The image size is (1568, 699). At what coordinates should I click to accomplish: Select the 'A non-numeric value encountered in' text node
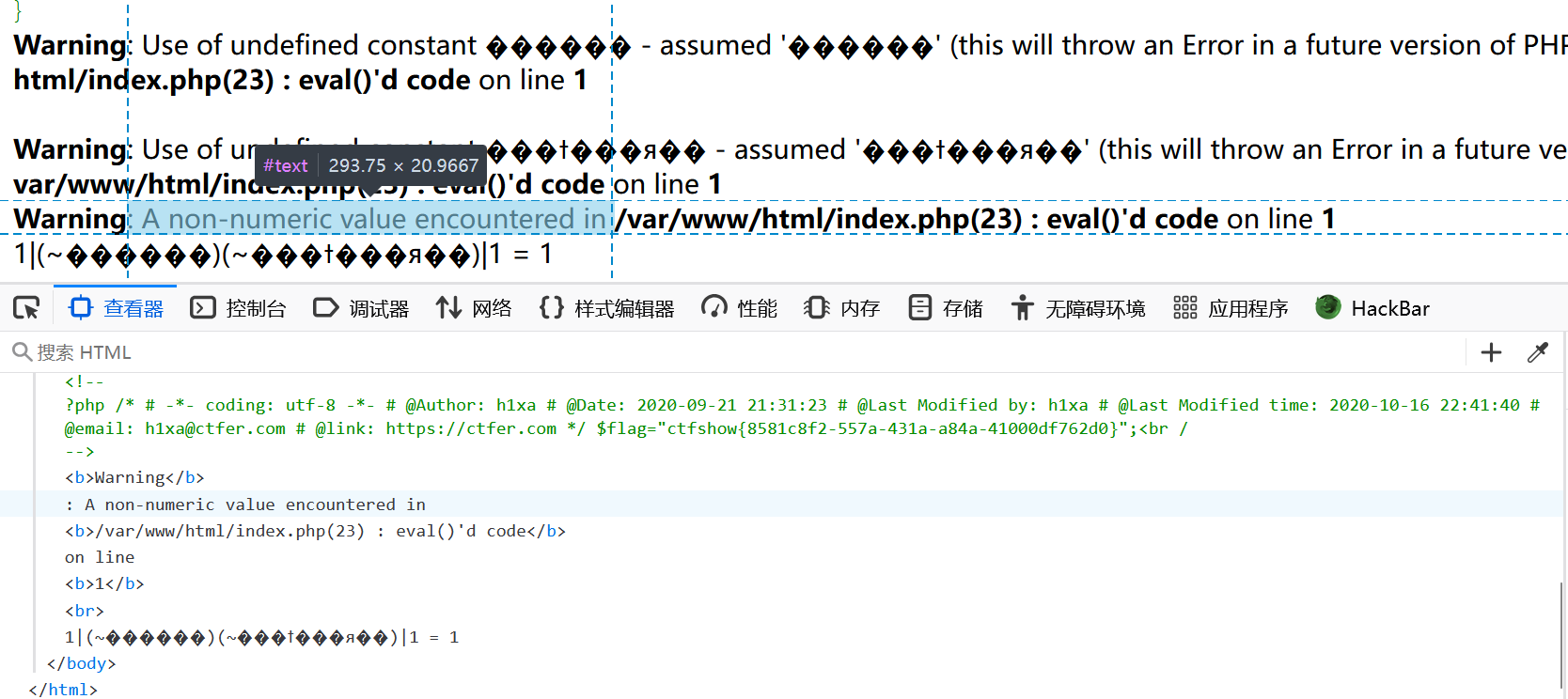(x=245, y=505)
